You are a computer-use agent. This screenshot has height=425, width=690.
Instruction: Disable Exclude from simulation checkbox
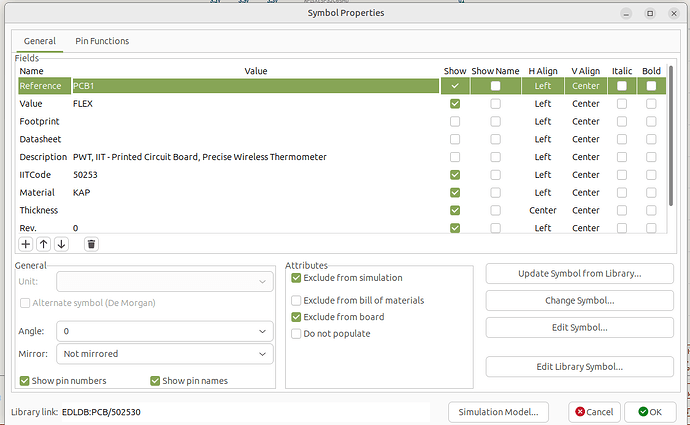296,278
